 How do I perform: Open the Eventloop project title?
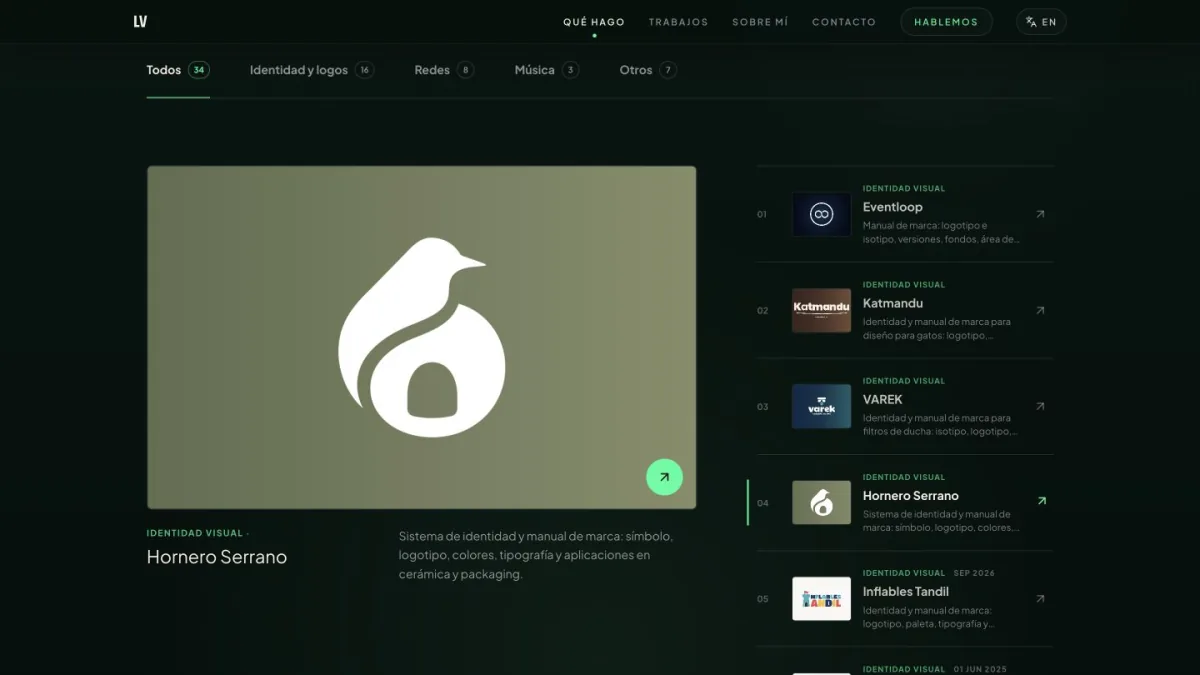(x=893, y=207)
